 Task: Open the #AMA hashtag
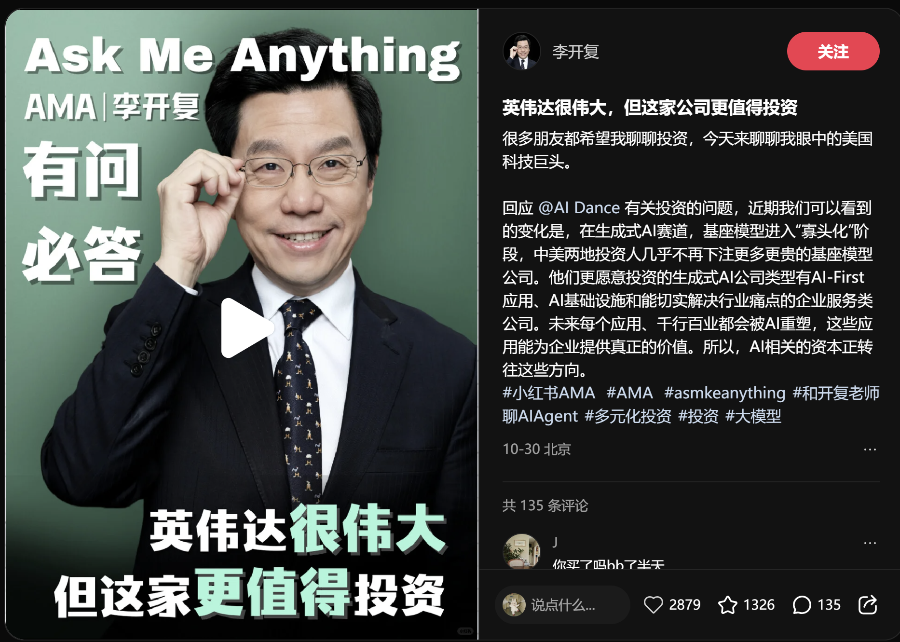(x=630, y=393)
